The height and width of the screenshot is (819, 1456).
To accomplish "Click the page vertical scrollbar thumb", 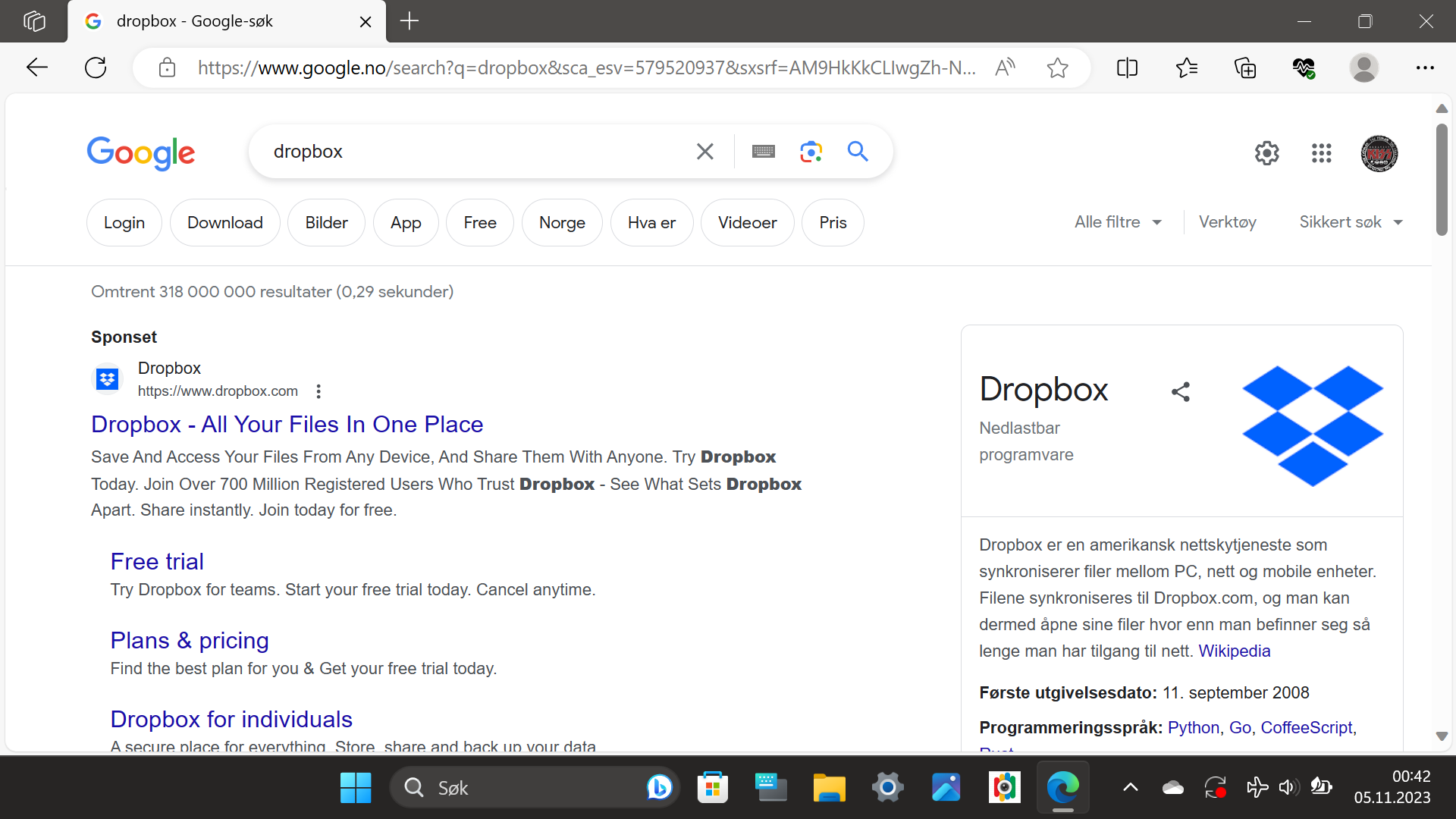I will pos(1442,180).
